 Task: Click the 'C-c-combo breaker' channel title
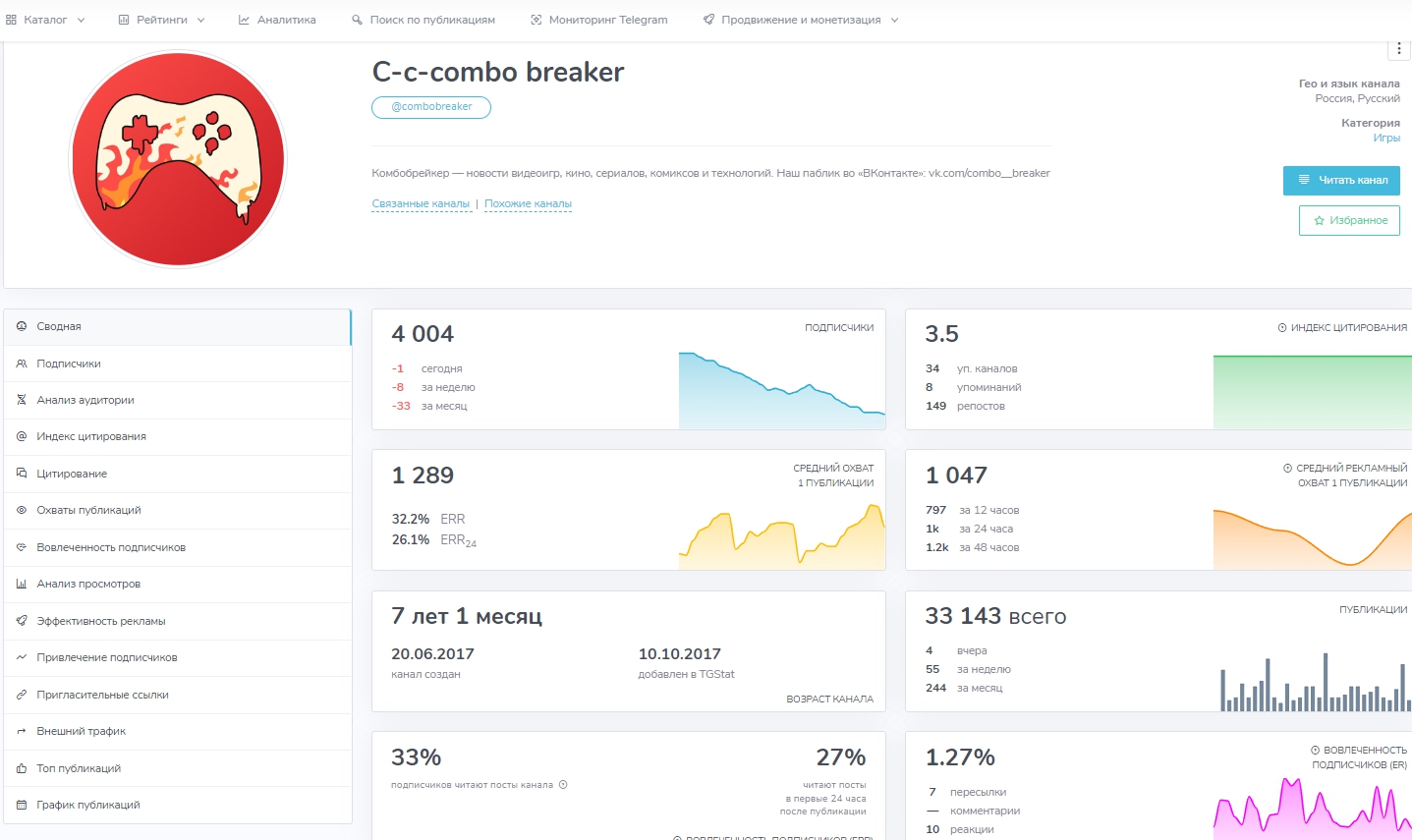(x=498, y=73)
